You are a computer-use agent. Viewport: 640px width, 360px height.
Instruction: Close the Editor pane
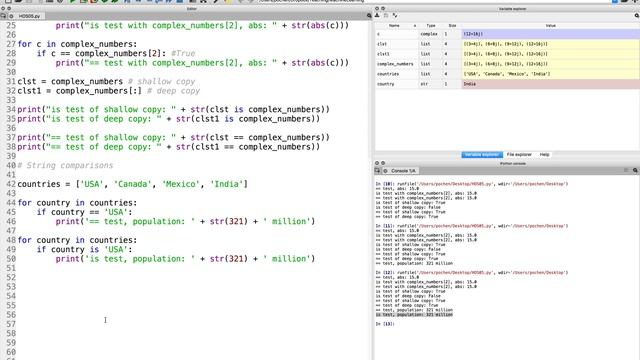pyautogui.click(x=3, y=8)
